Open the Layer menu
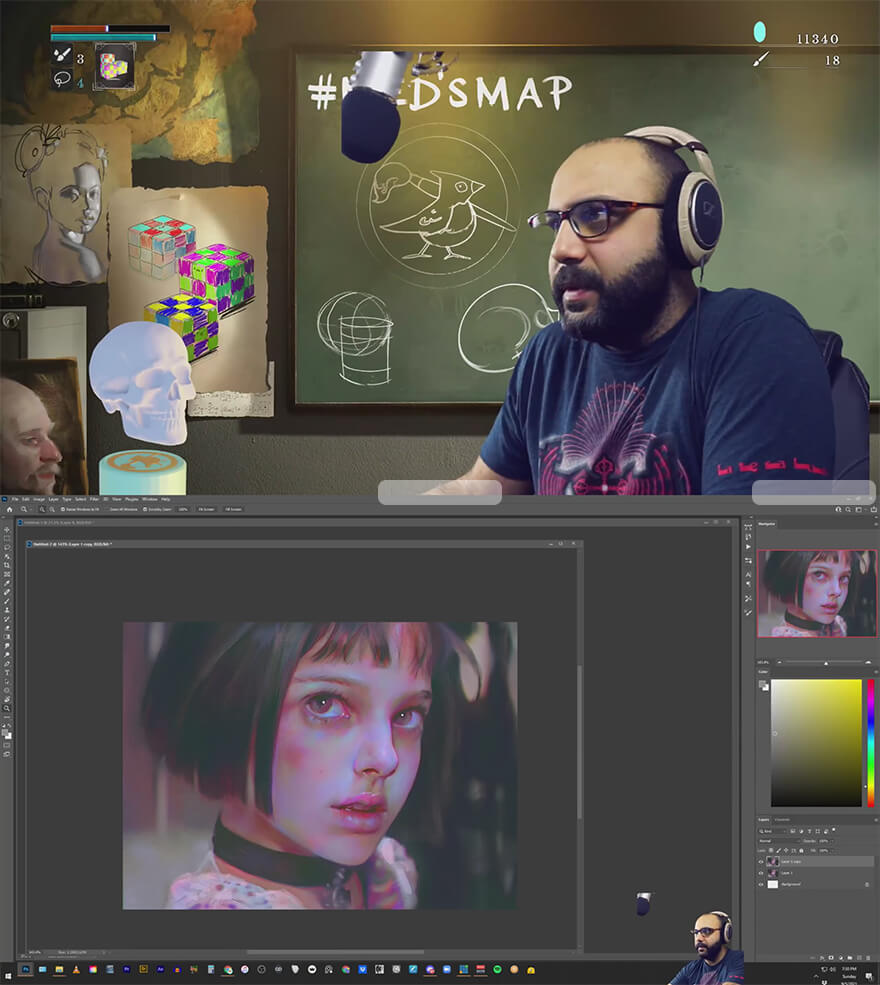 tap(53, 499)
